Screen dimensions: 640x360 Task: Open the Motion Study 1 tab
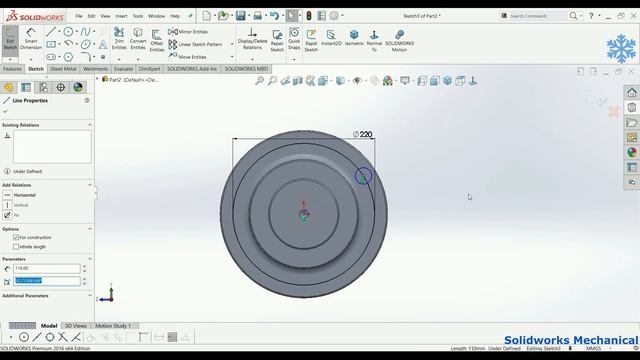[x=113, y=325]
